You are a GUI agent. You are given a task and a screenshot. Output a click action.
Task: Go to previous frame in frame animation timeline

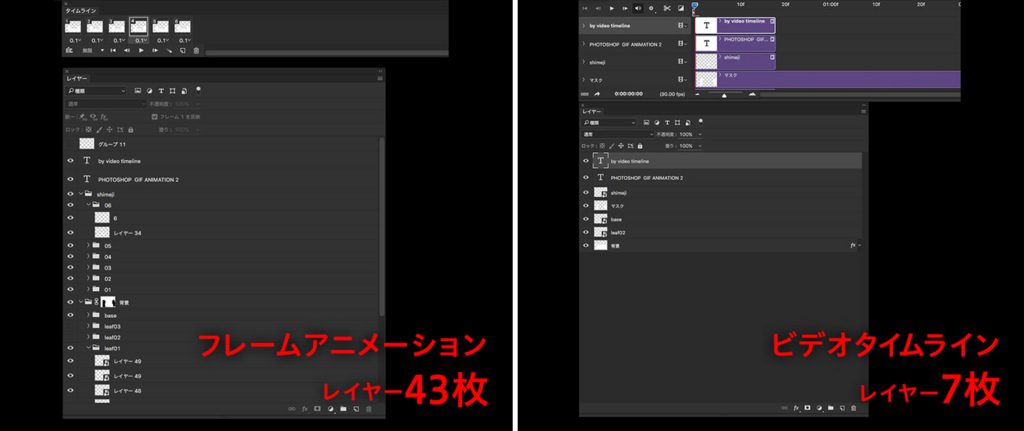pyautogui.click(x=127, y=50)
